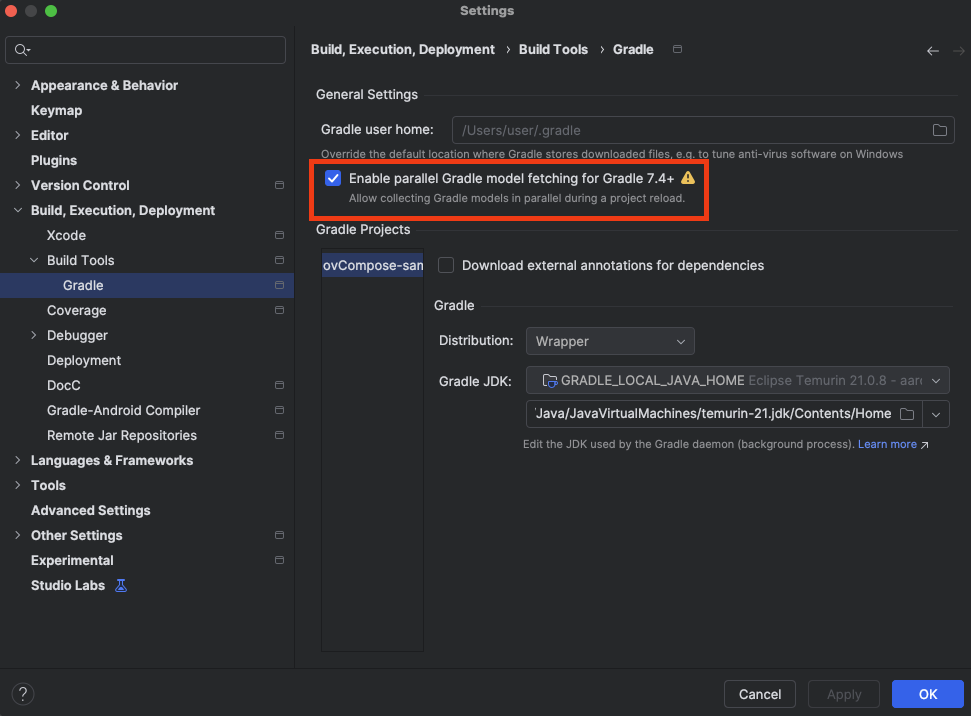Click the search magnifier icon in settings
The image size is (971, 716).
(22, 50)
